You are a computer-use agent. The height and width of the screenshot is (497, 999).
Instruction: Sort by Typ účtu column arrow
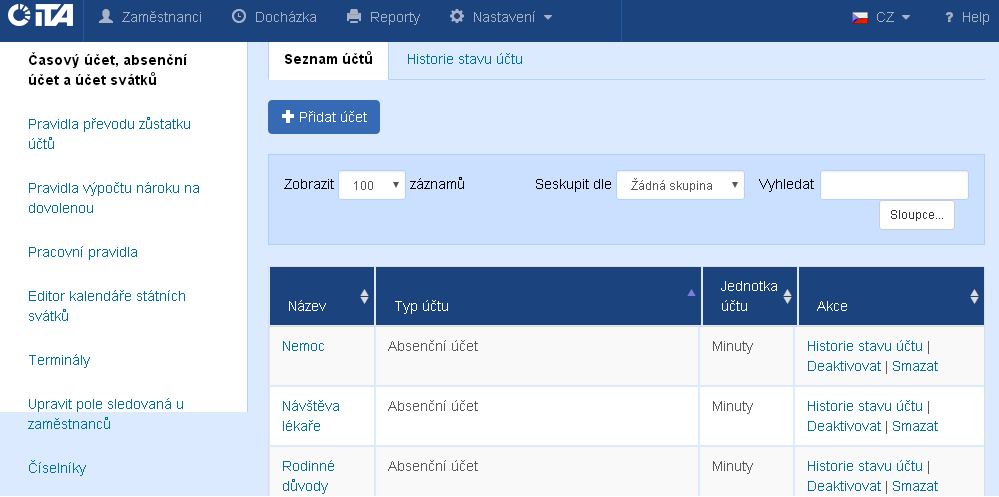tap(690, 293)
